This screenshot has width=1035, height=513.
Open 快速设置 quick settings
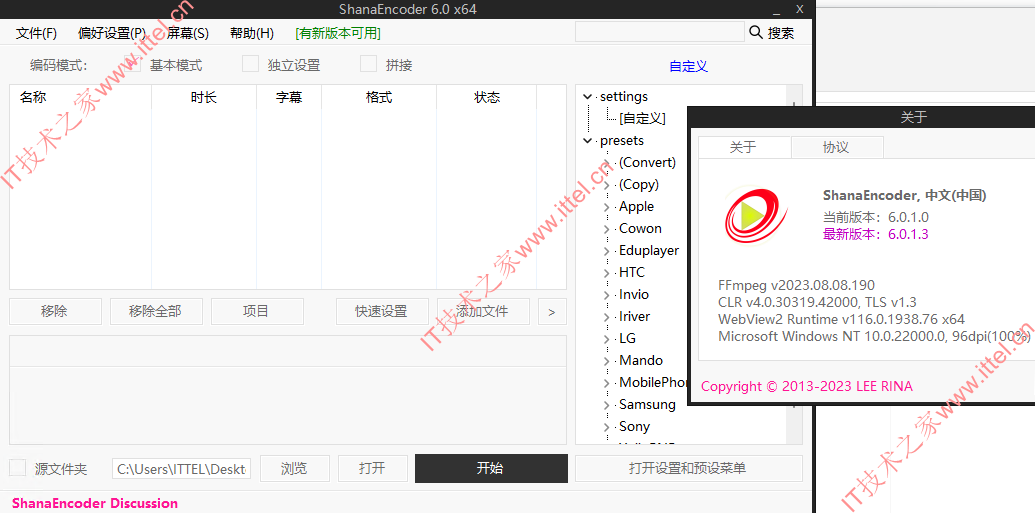[x=382, y=311]
